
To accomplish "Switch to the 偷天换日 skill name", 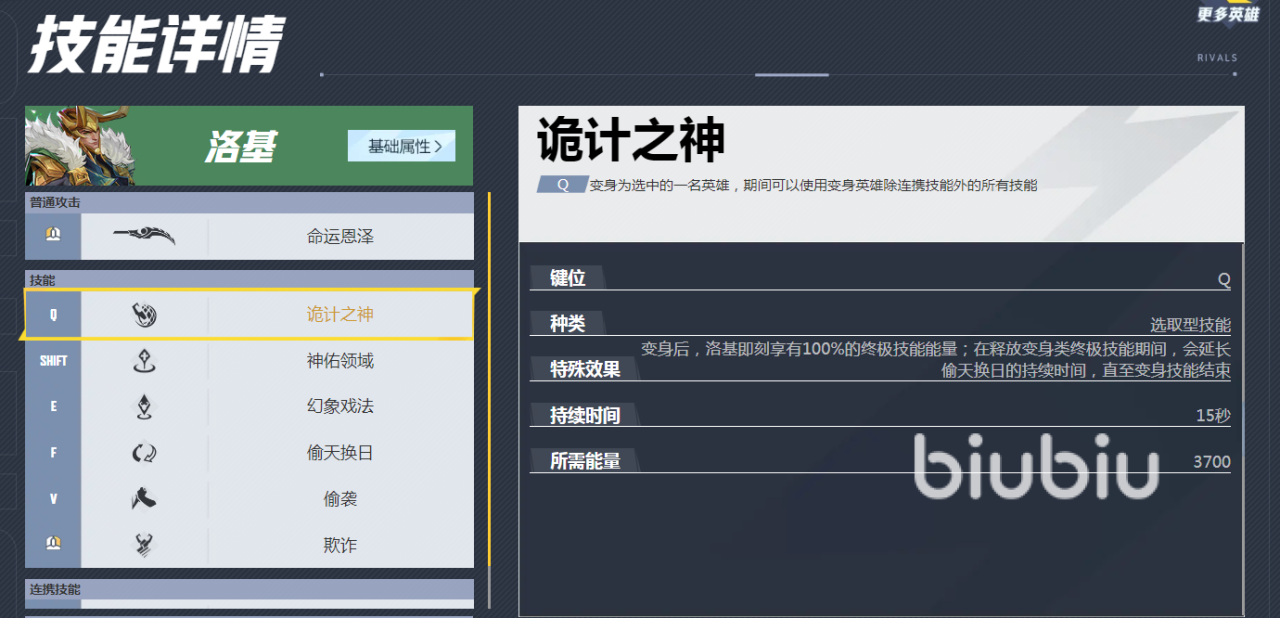I will (340, 453).
